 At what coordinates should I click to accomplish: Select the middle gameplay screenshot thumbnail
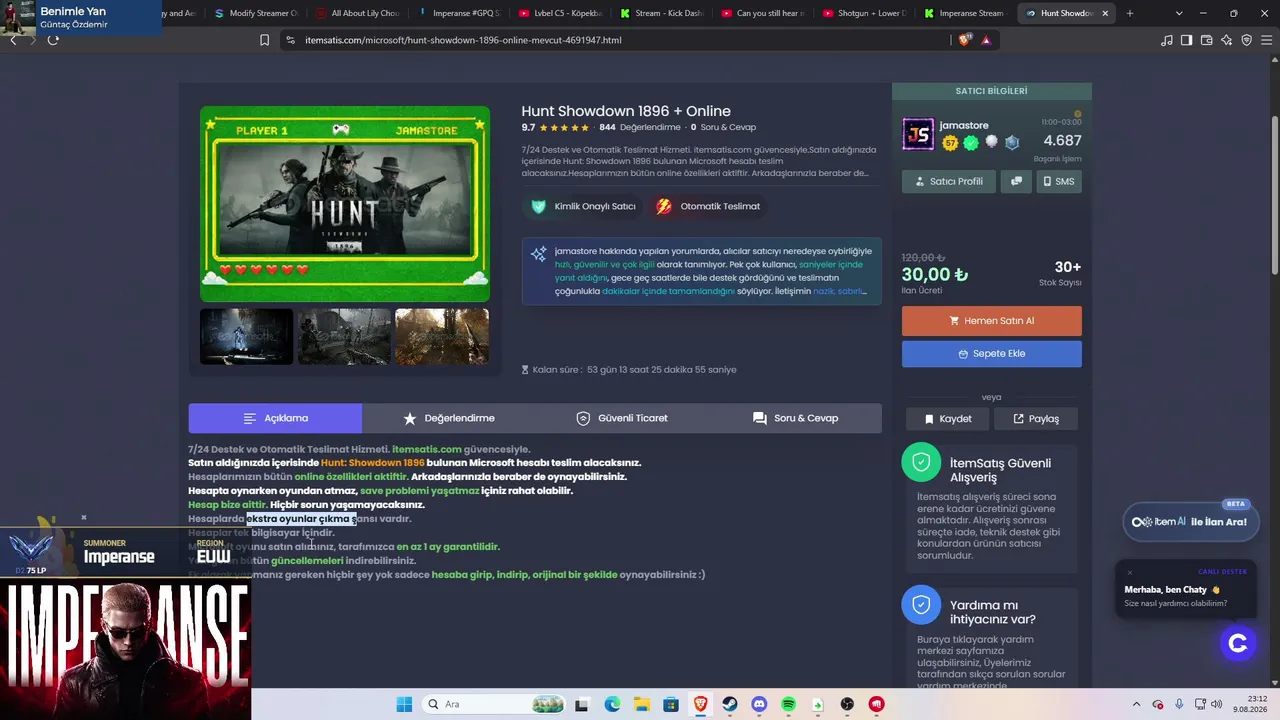click(344, 337)
